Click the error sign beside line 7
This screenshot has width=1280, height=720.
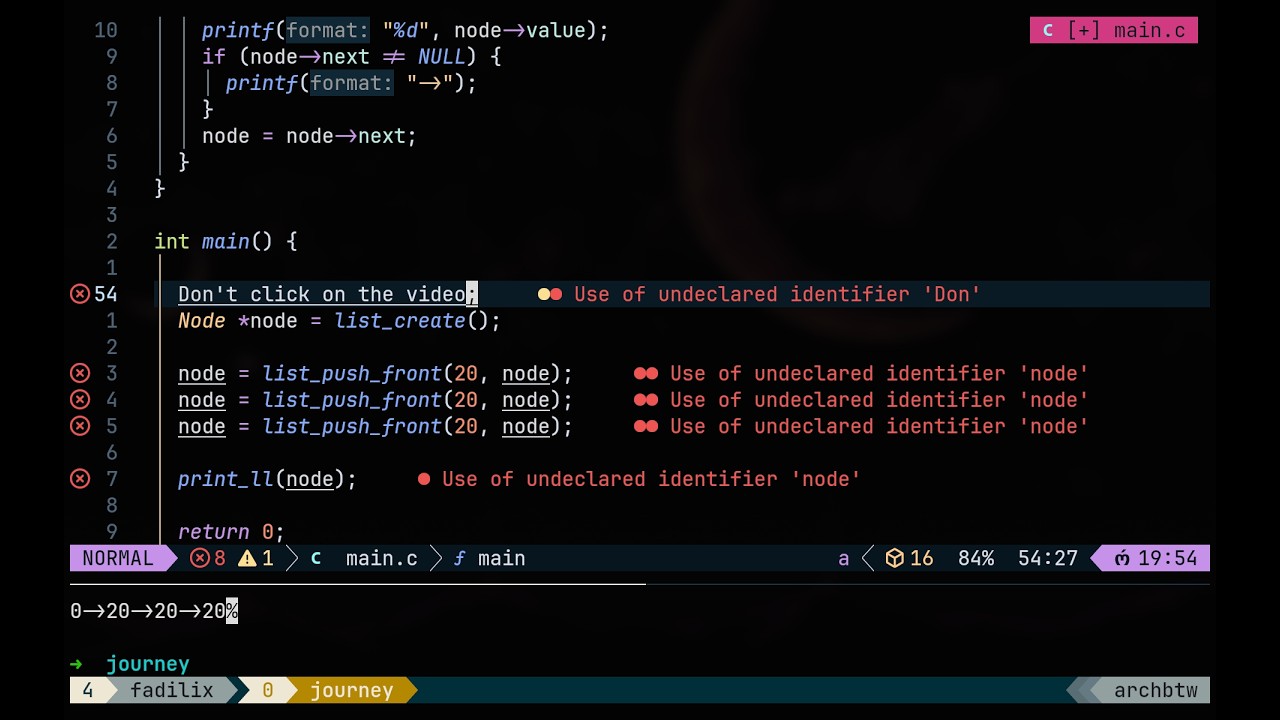pyautogui.click(x=80, y=479)
